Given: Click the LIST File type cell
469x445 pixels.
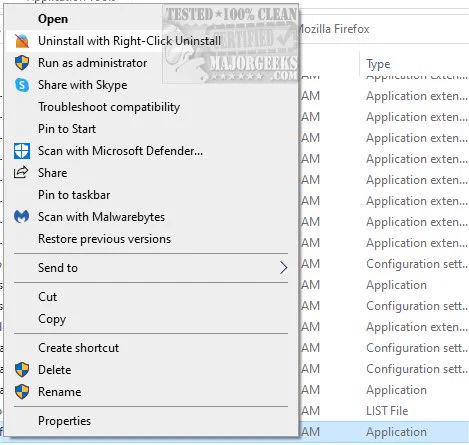Looking at the screenshot, I should point(387,411).
